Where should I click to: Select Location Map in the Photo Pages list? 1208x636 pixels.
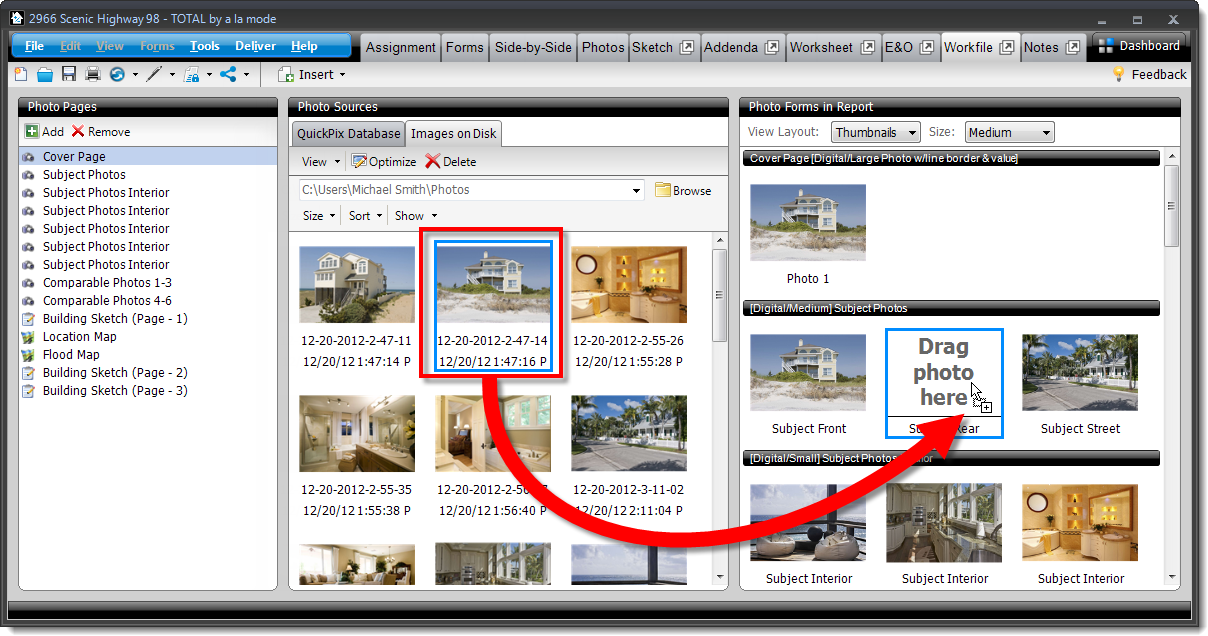(x=79, y=337)
